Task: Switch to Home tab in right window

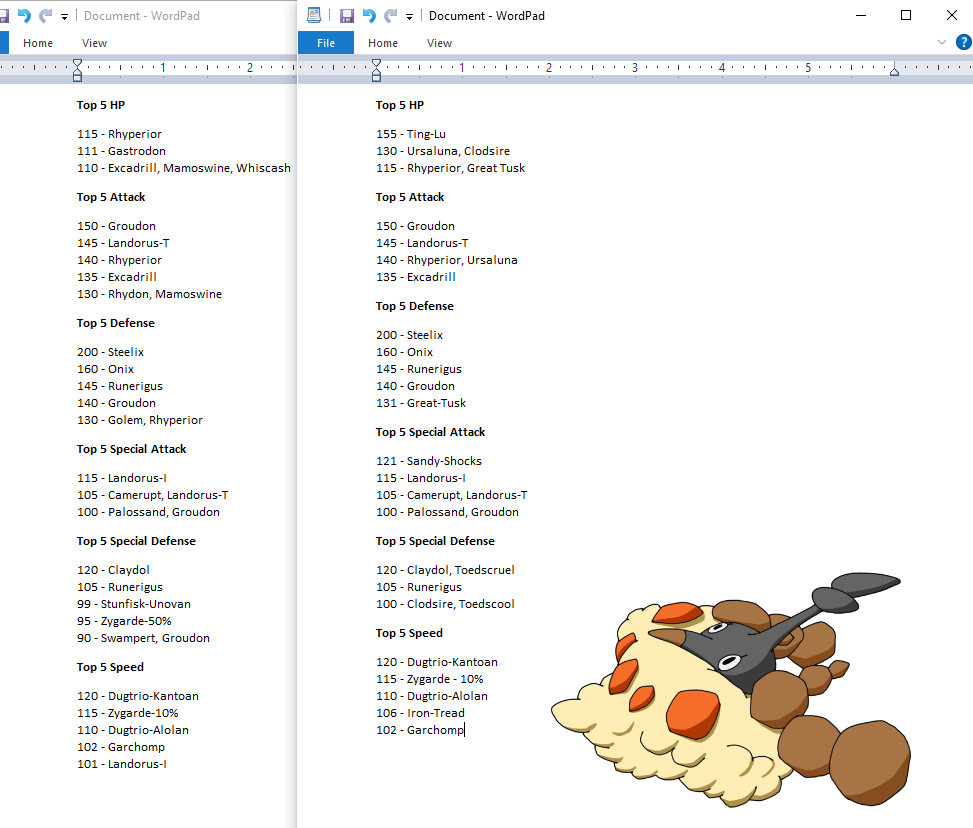Action: [x=383, y=43]
